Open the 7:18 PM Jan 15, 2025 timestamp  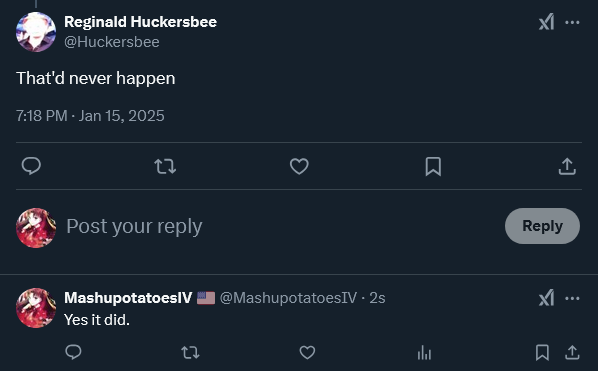click(x=90, y=116)
